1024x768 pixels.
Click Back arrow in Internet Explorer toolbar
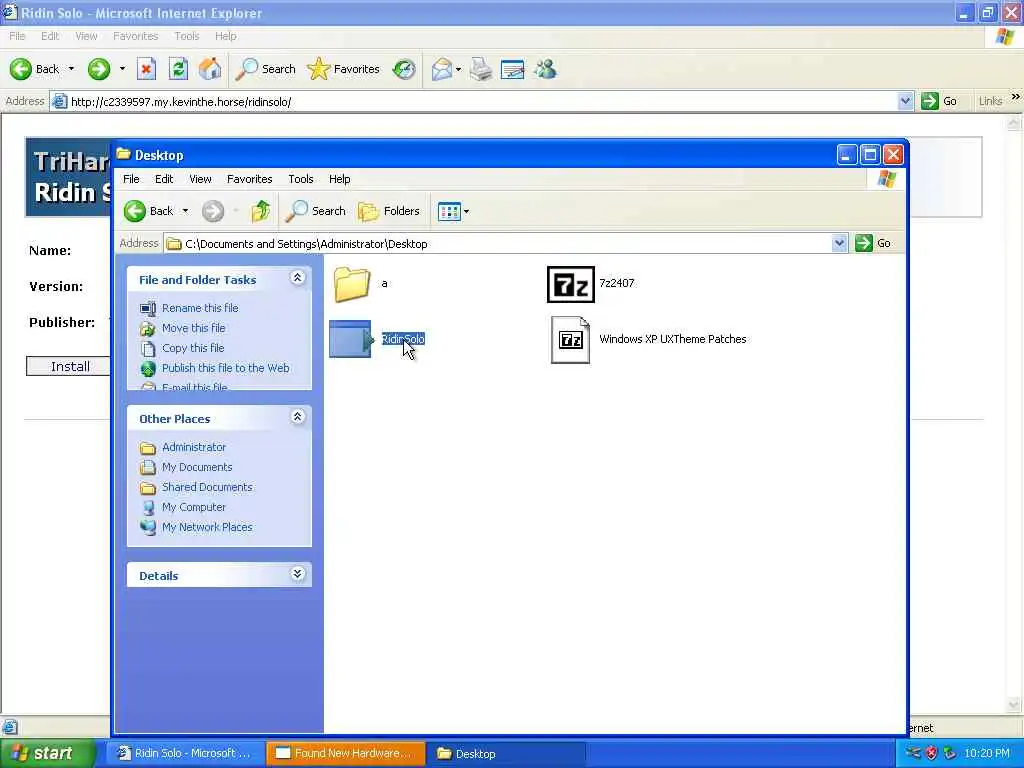pos(34,69)
